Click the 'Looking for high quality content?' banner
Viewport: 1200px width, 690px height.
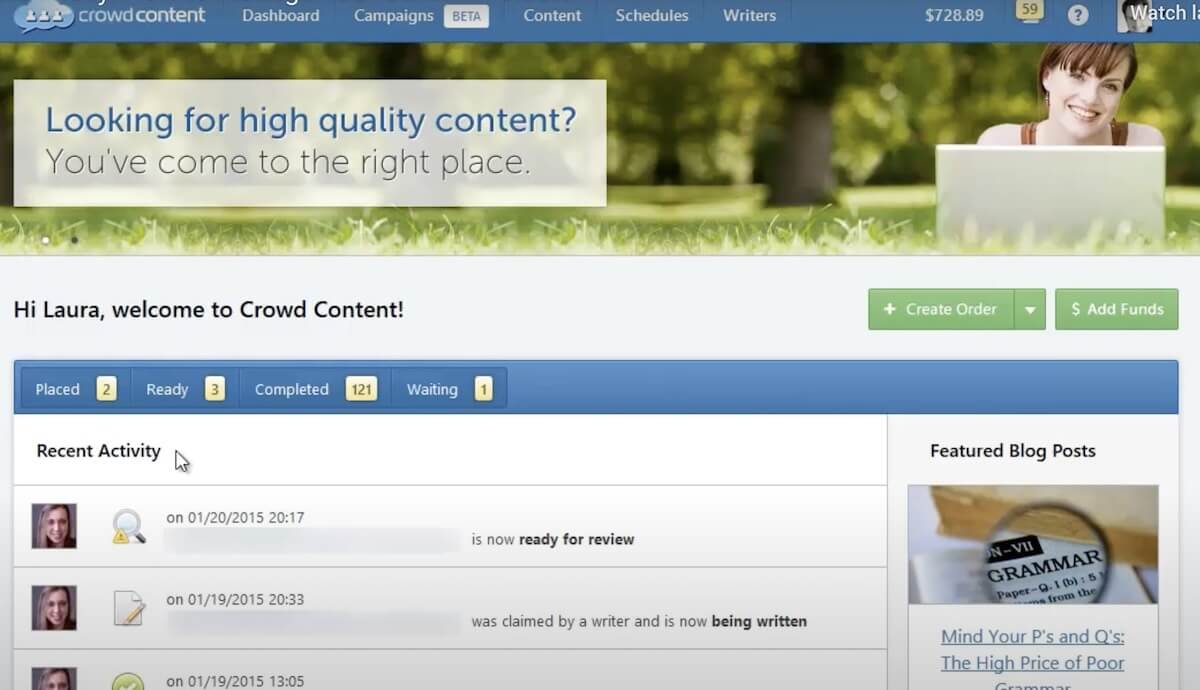310,143
